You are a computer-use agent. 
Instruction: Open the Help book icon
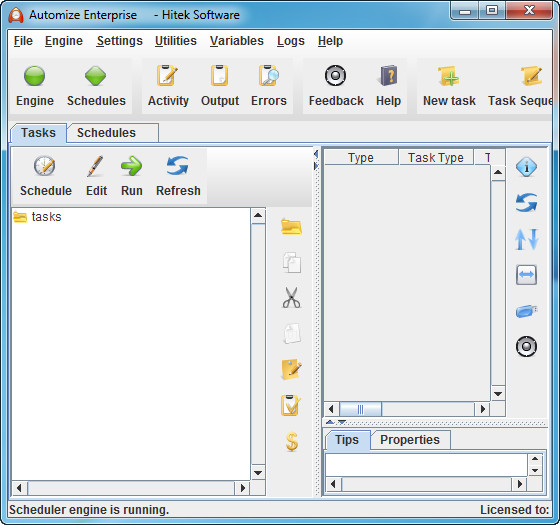388,75
